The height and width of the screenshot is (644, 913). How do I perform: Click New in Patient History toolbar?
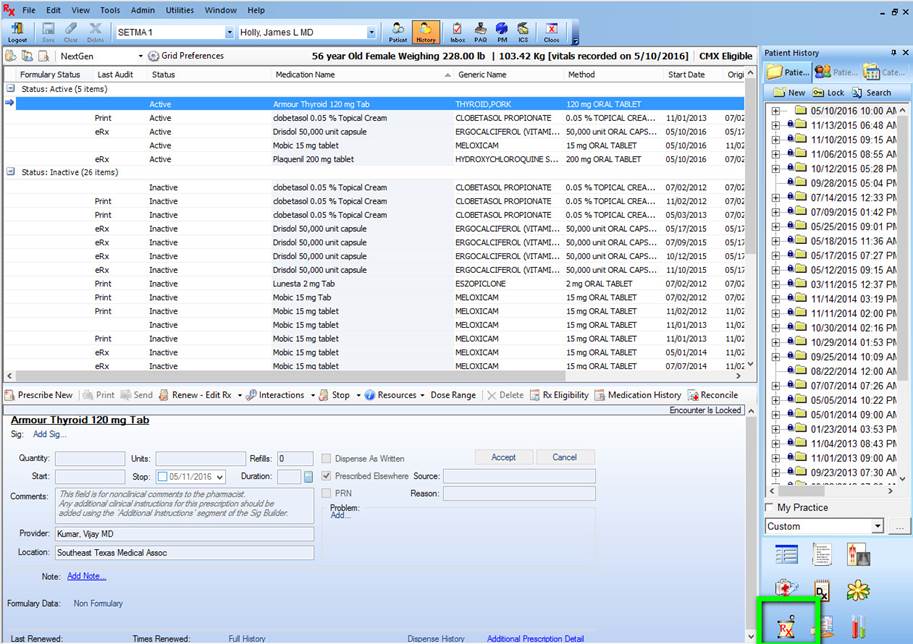click(x=789, y=93)
